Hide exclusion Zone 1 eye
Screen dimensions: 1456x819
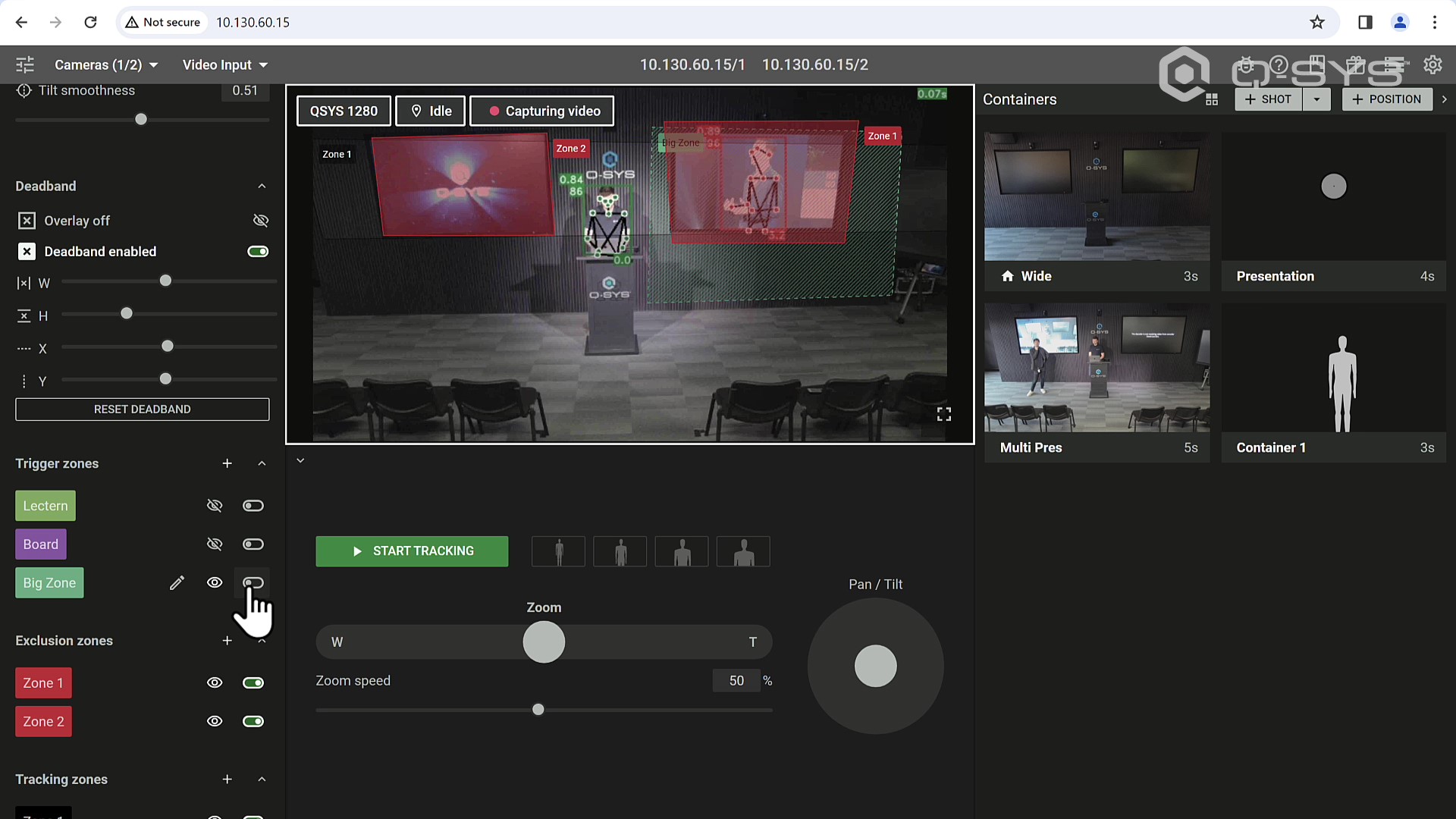215,682
